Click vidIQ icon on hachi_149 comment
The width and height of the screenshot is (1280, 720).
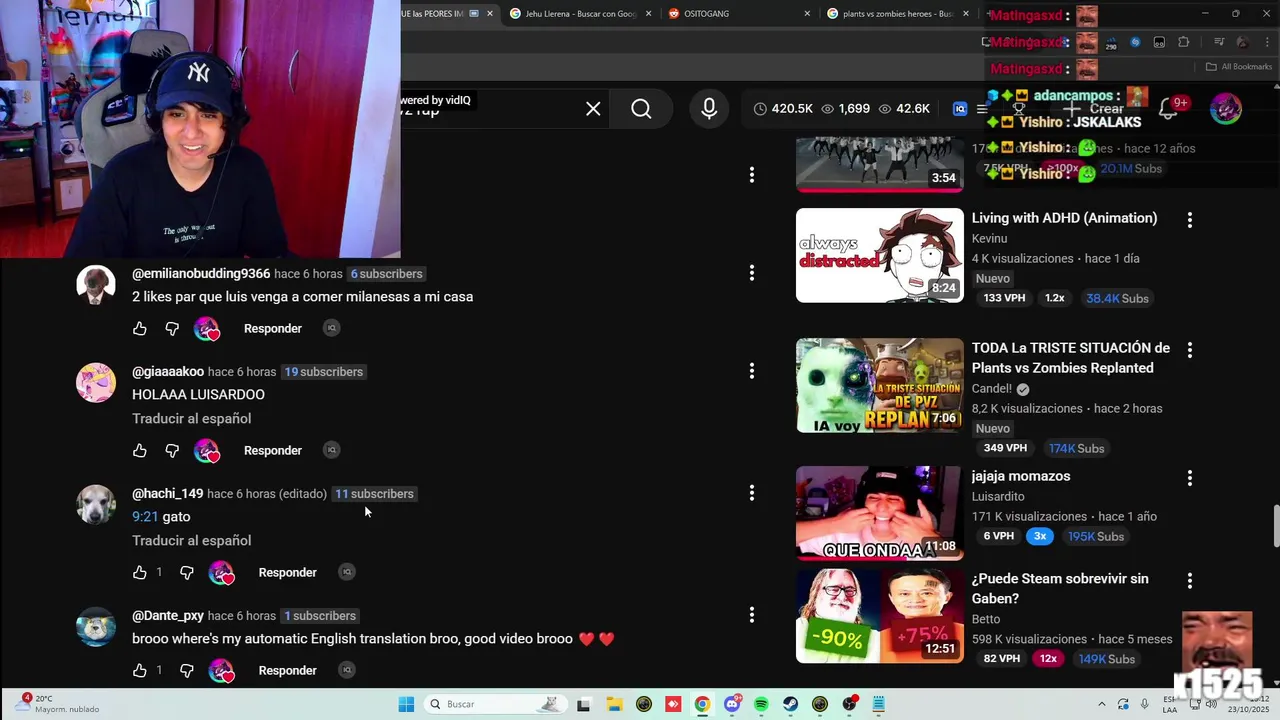pyautogui.click(x=347, y=572)
